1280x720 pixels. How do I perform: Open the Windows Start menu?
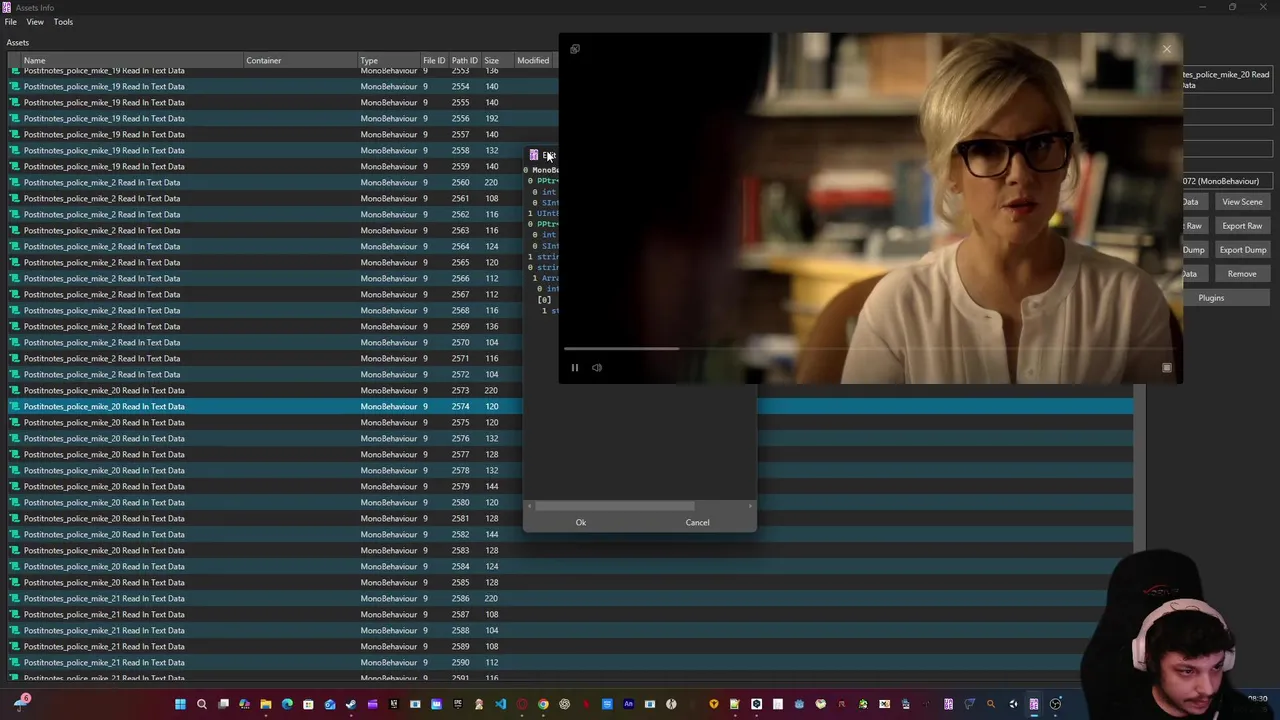tap(180, 704)
